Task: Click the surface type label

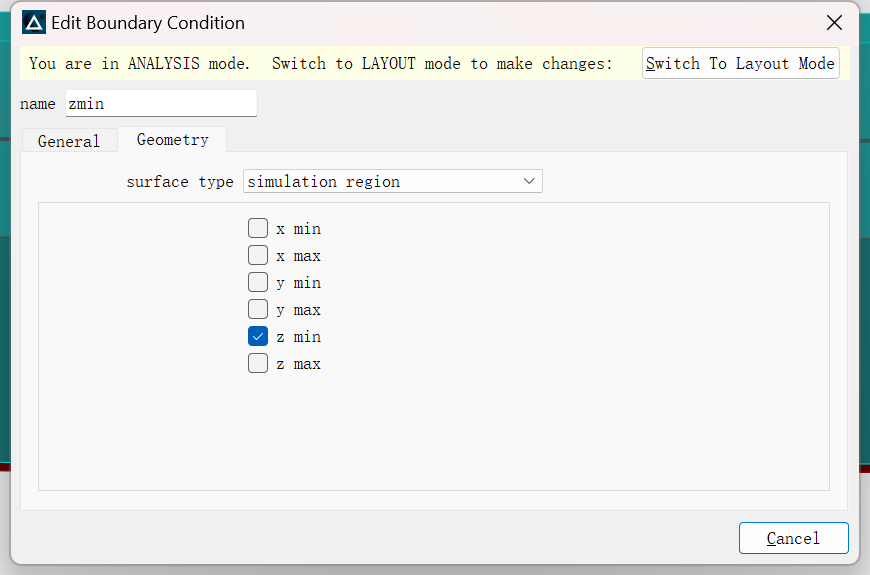Action: 180,181
